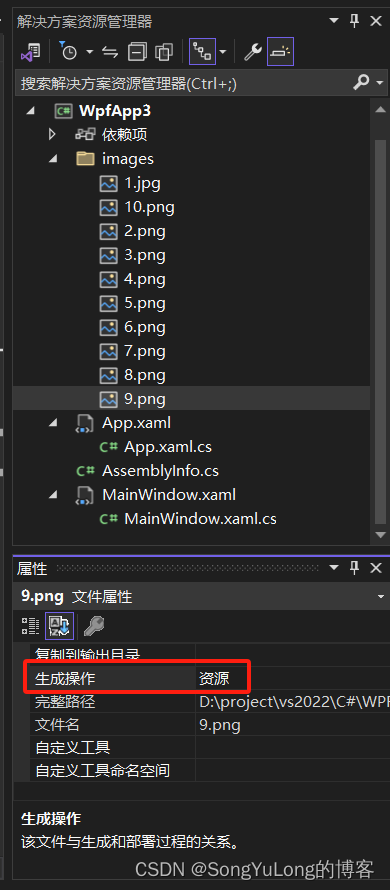Image resolution: width=390 pixels, height=890 pixels.
Task: Select file 5.png
Action: (145, 303)
